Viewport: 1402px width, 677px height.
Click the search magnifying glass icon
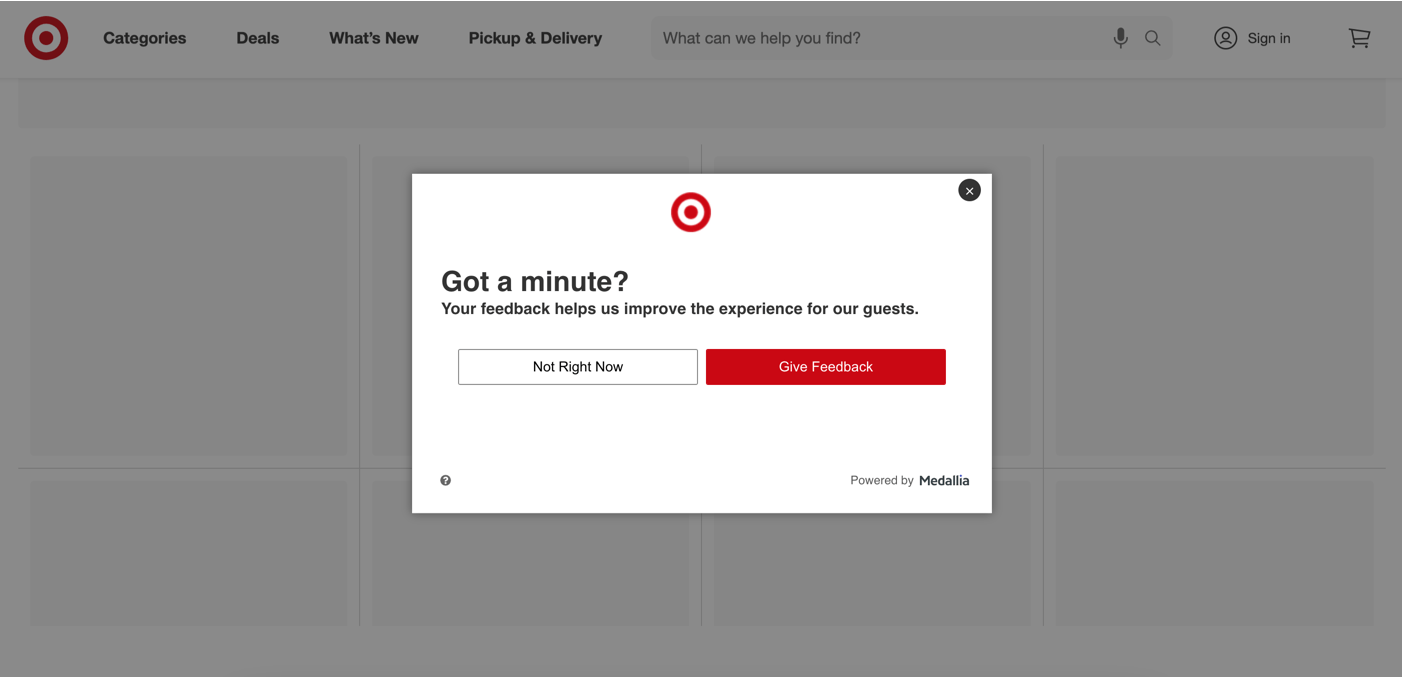coord(1152,37)
